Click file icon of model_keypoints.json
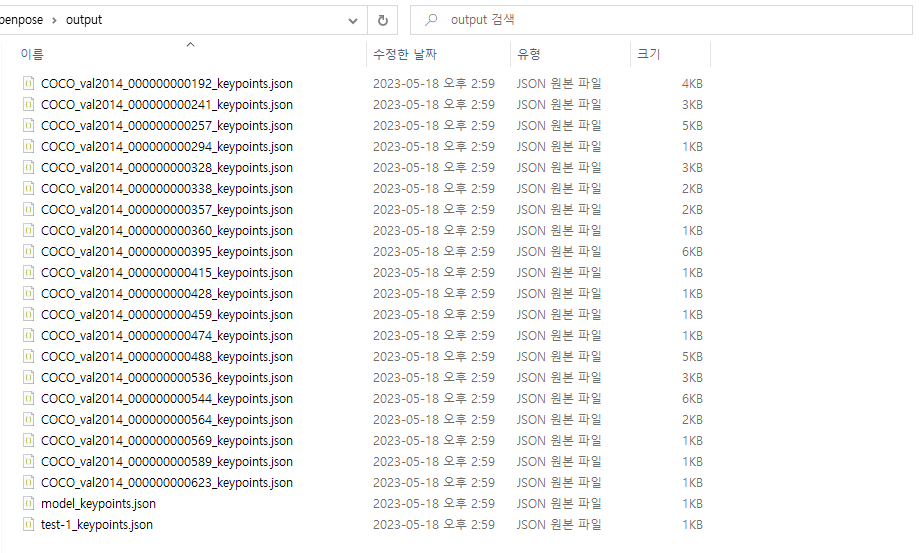This screenshot has width=919, height=553. pyautogui.click(x=28, y=503)
